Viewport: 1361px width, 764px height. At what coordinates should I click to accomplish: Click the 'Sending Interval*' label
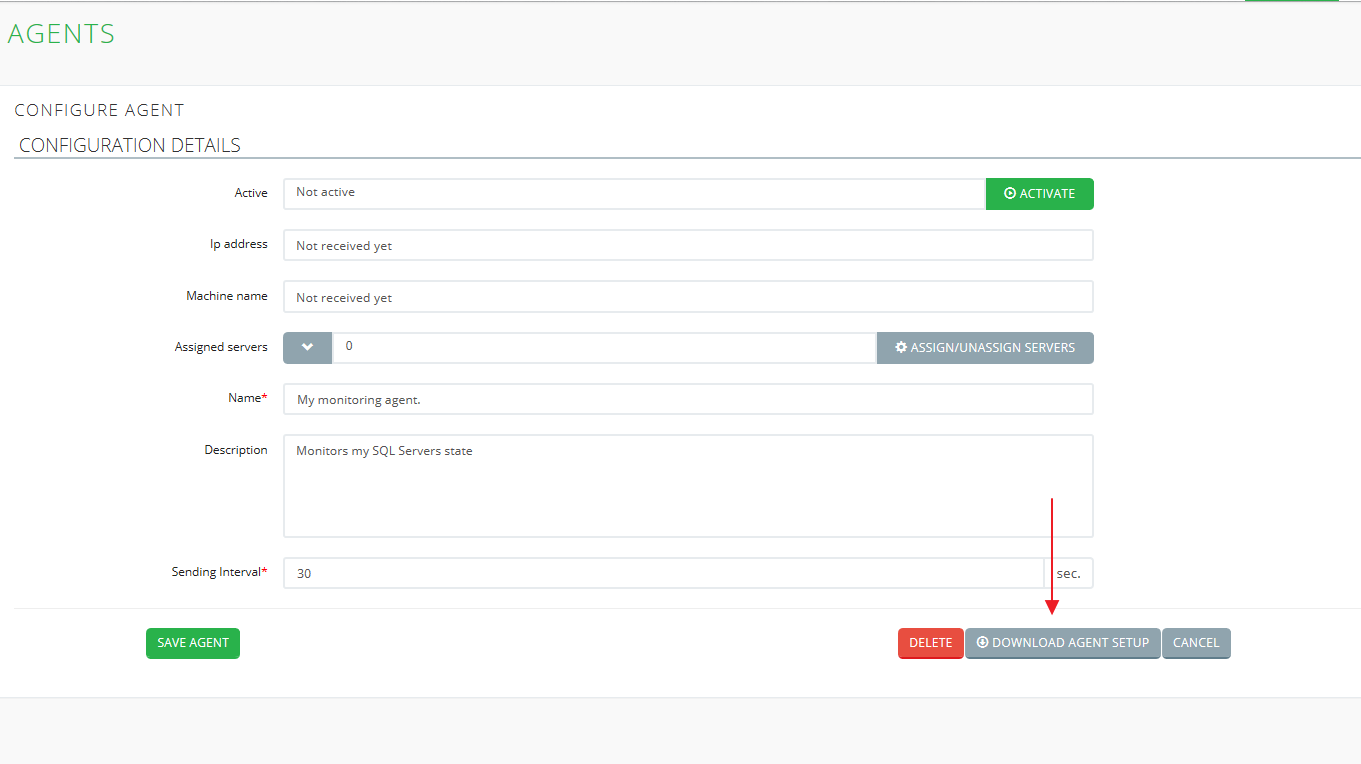click(x=219, y=572)
